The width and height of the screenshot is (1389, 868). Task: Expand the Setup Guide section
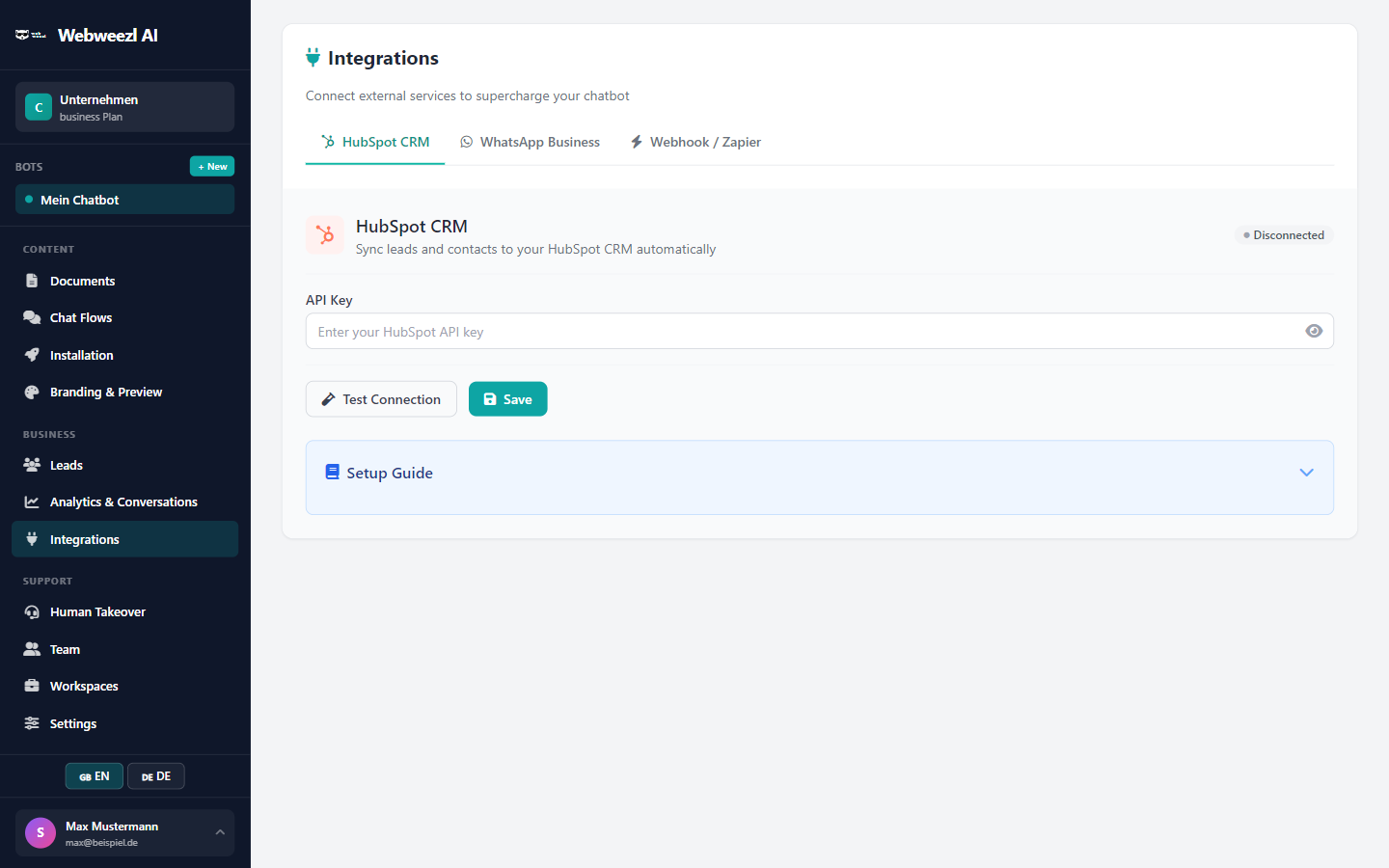point(1306,473)
